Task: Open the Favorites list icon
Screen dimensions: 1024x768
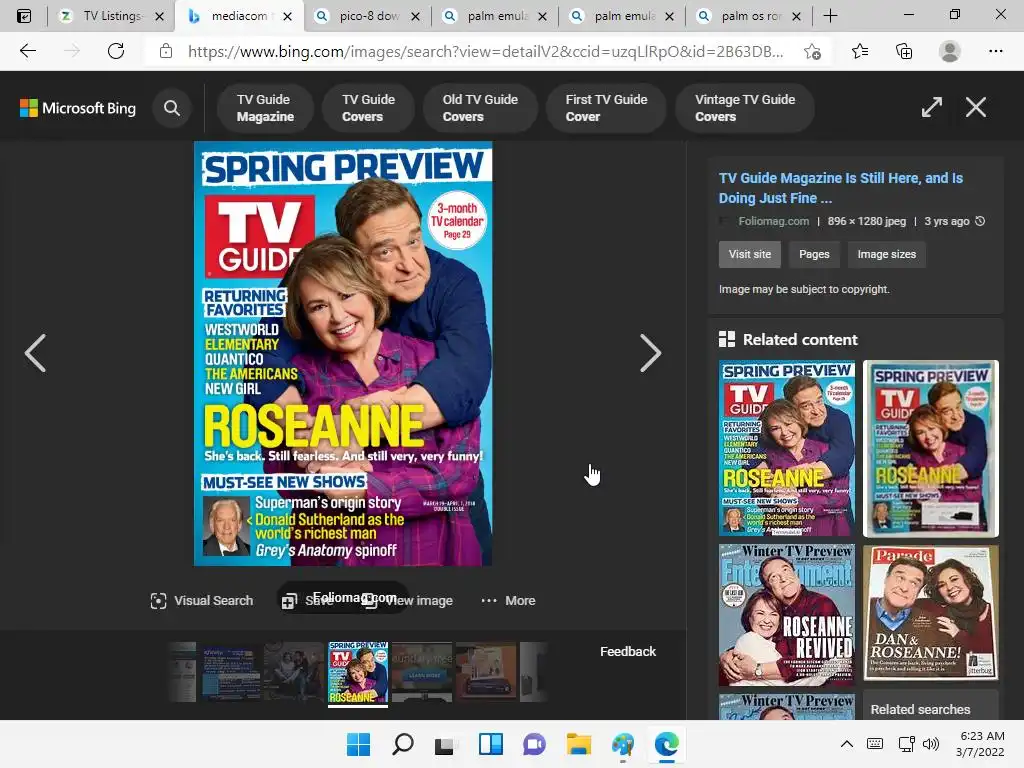Action: tap(860, 51)
